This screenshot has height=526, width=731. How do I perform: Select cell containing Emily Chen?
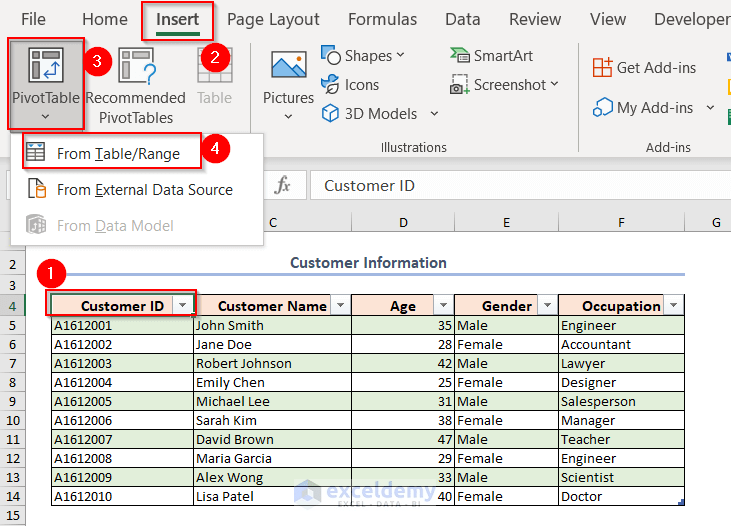[x=272, y=382]
